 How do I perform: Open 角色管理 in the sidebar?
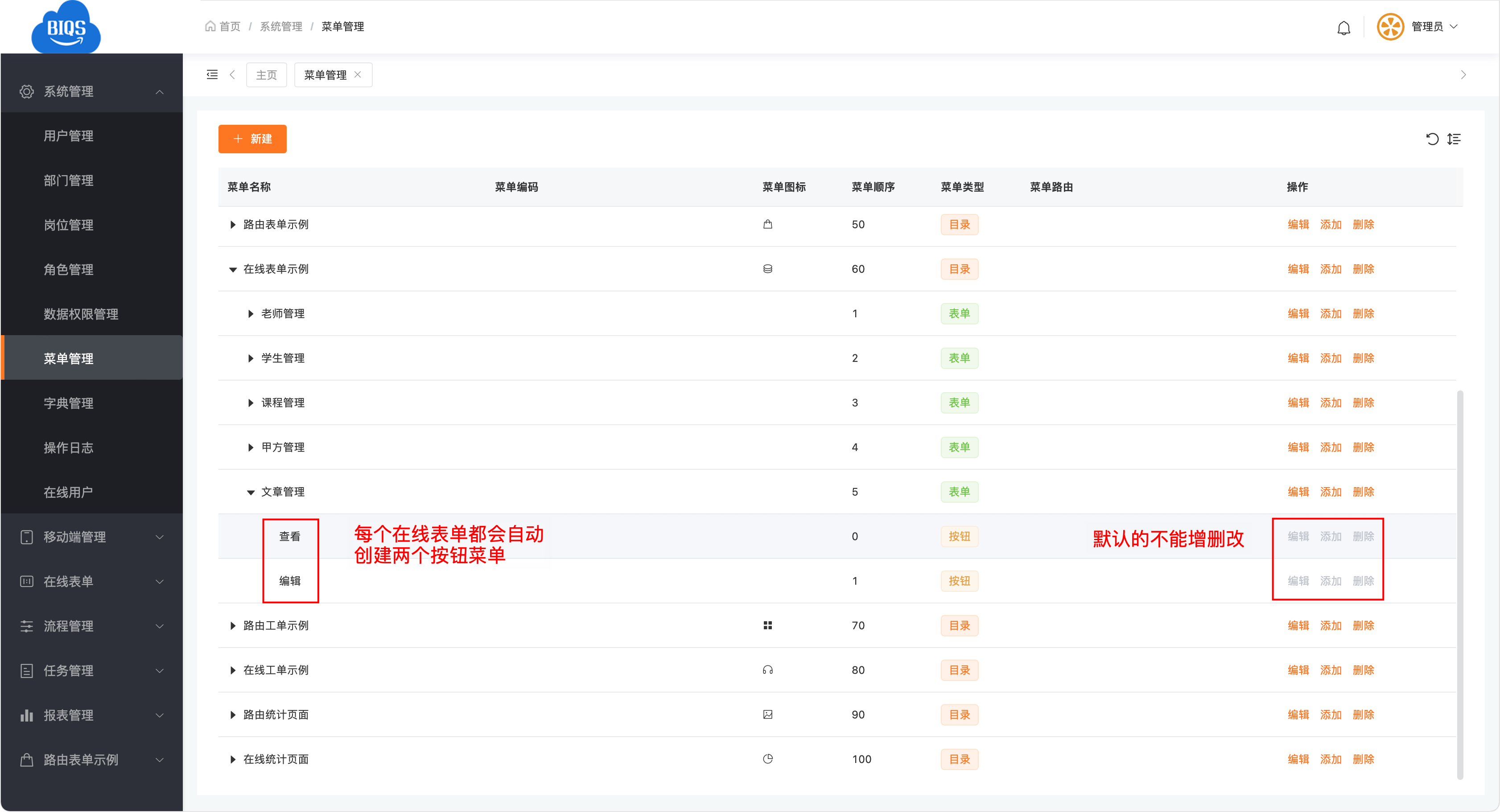[x=92, y=270]
